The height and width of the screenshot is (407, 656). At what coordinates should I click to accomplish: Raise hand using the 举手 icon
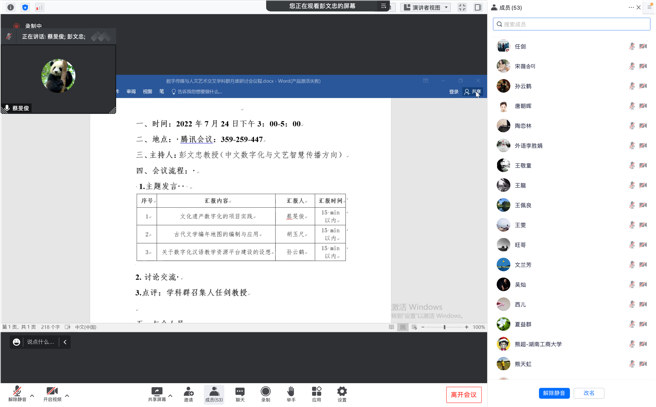tap(291, 392)
